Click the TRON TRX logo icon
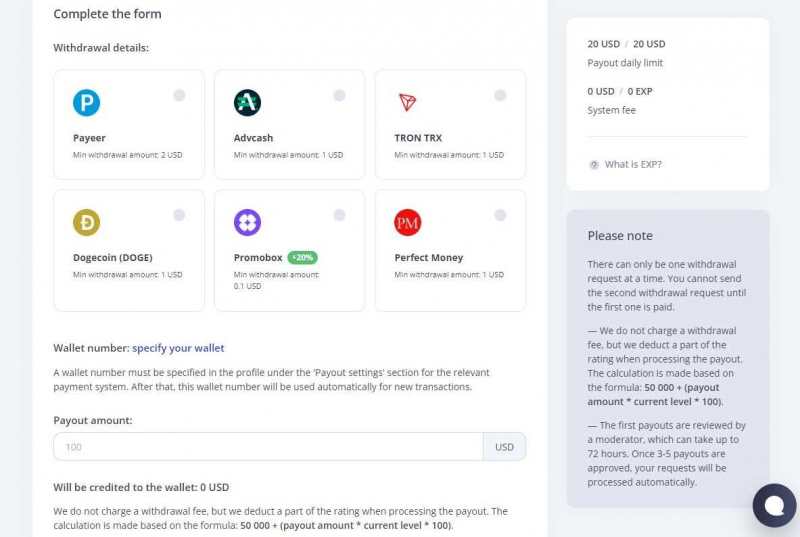This screenshot has width=800, height=537. click(x=407, y=102)
